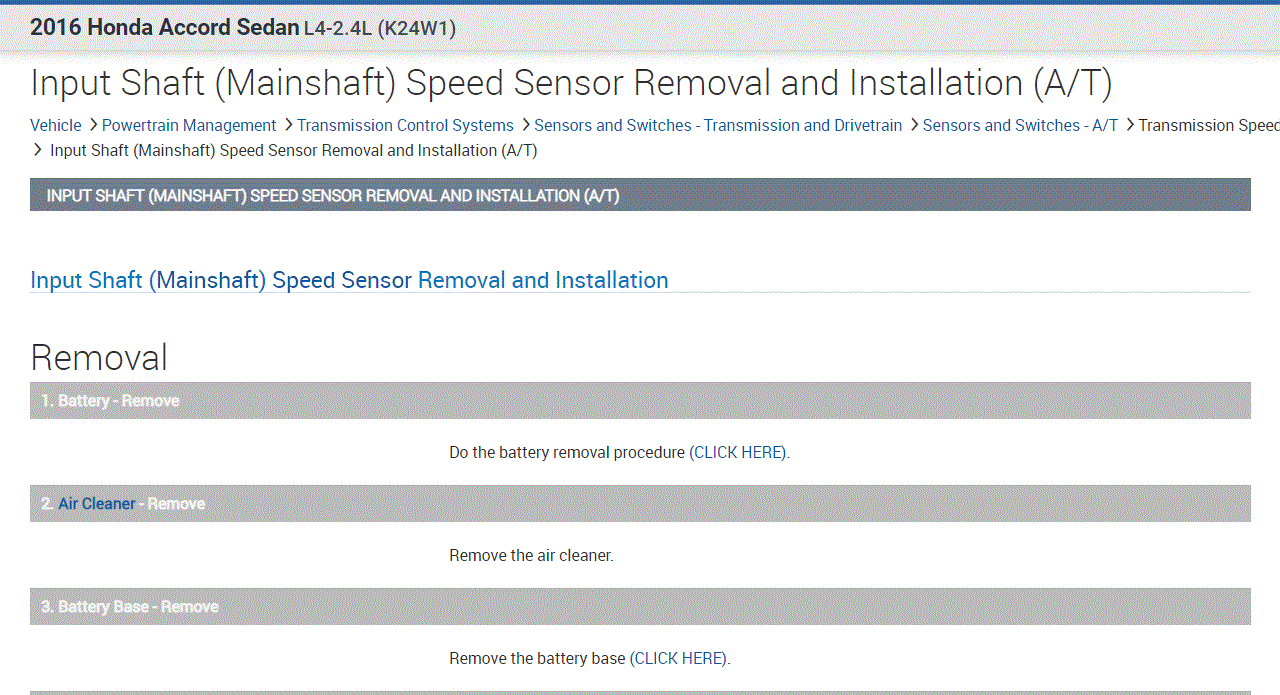Open Sensors and Switches - Transmission and Drivetrain
The height and width of the screenshot is (695, 1280).
(x=718, y=125)
